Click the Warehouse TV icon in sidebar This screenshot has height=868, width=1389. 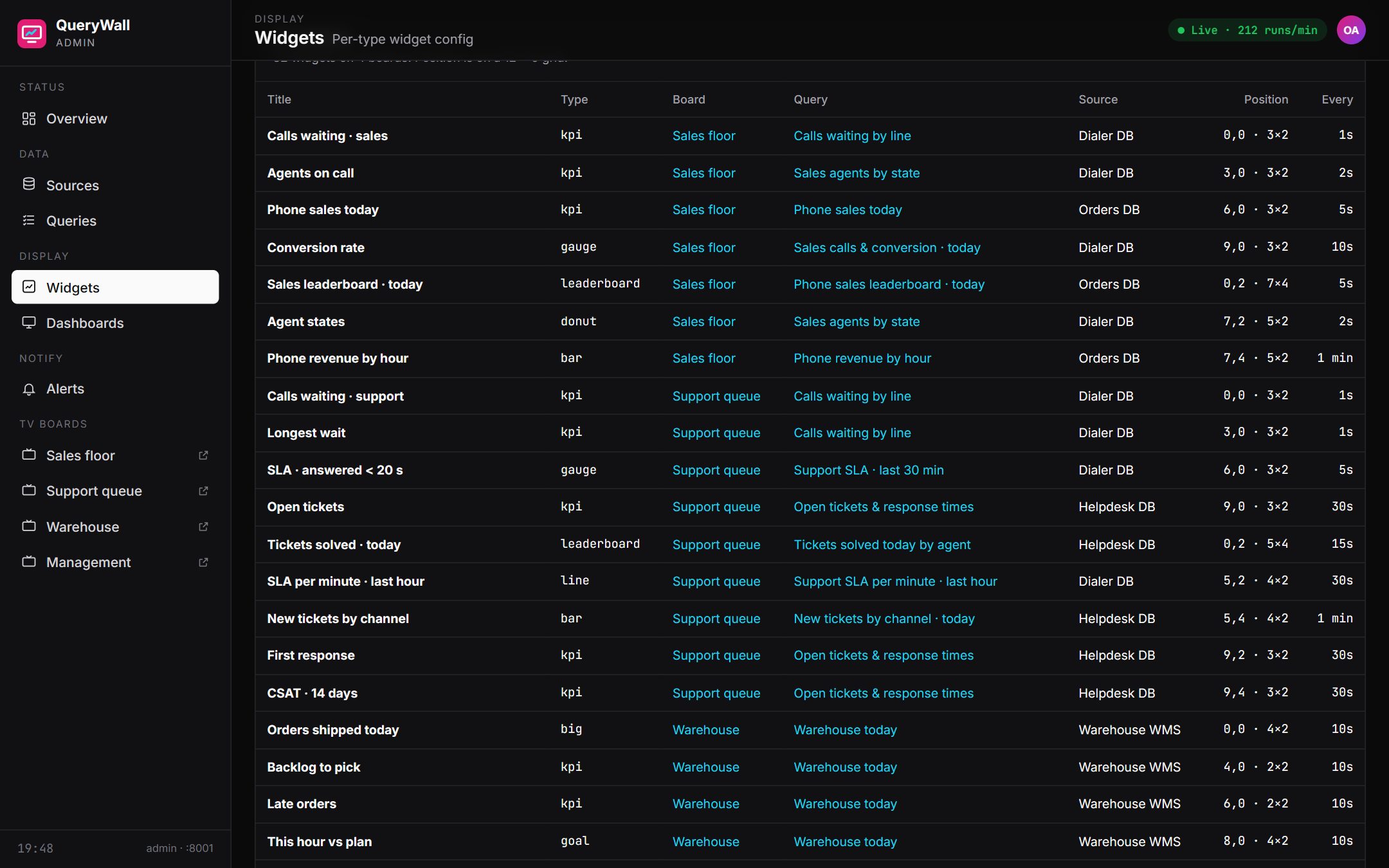point(29,527)
